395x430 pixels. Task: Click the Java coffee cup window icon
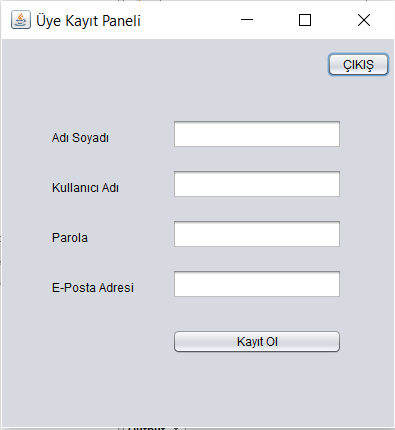(21, 20)
